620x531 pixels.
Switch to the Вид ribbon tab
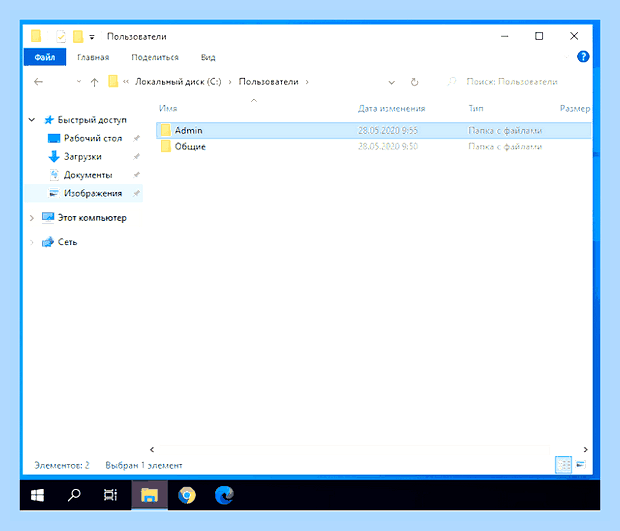tap(208, 57)
